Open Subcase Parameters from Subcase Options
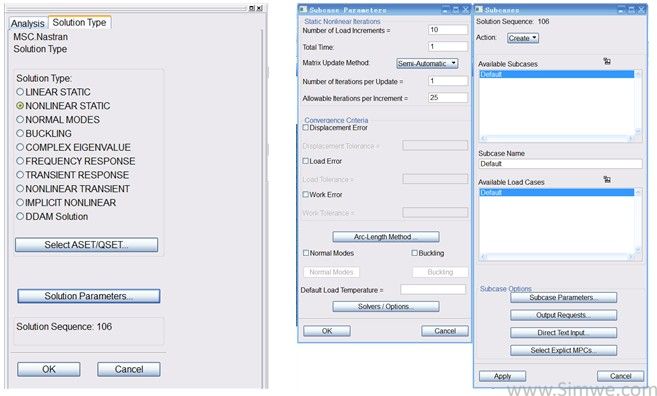 [x=564, y=297]
